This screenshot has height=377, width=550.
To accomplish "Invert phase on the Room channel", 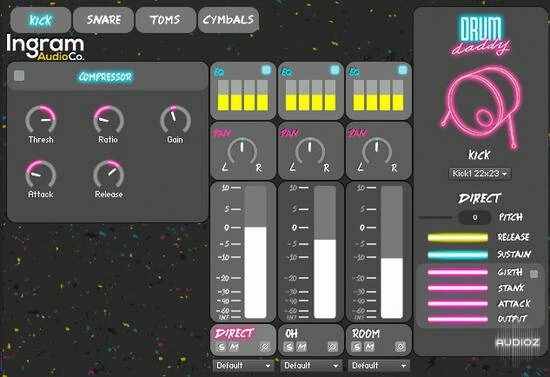I will click(400, 347).
